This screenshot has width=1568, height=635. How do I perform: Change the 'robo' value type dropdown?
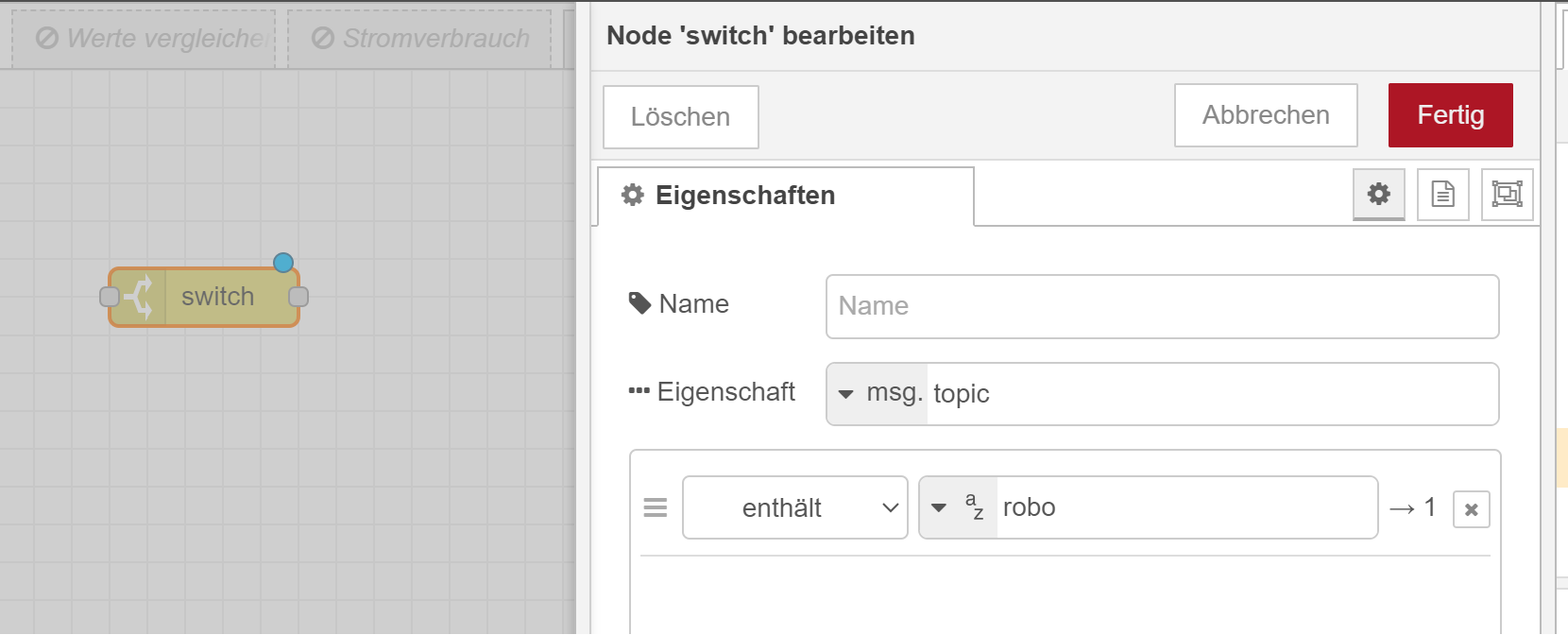pos(957,507)
